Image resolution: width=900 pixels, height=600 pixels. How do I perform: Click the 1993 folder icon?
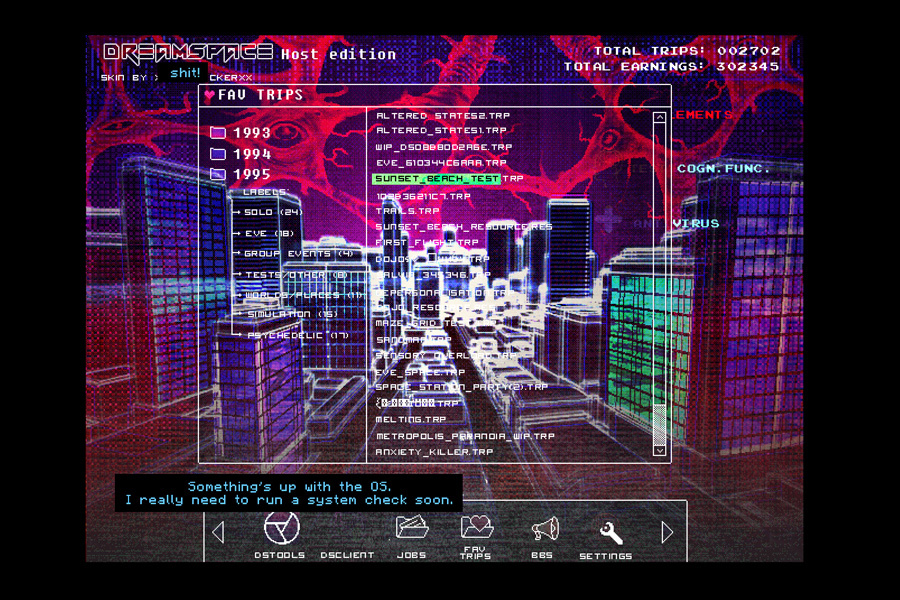pyautogui.click(x=218, y=133)
